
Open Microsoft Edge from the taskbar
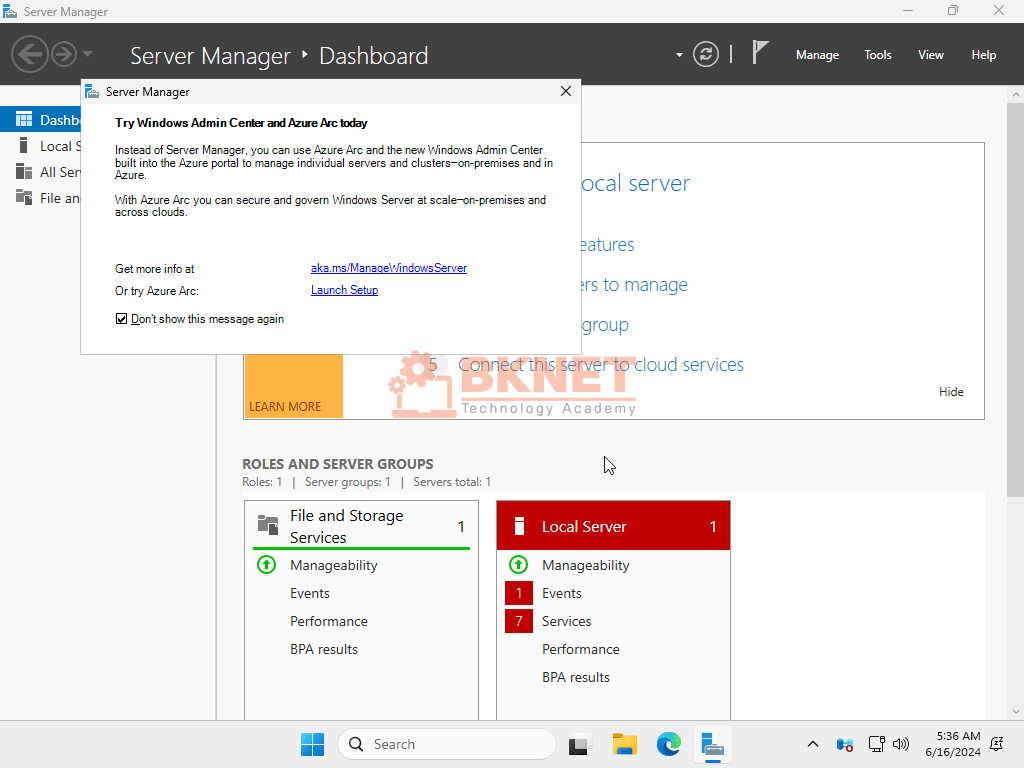point(668,744)
